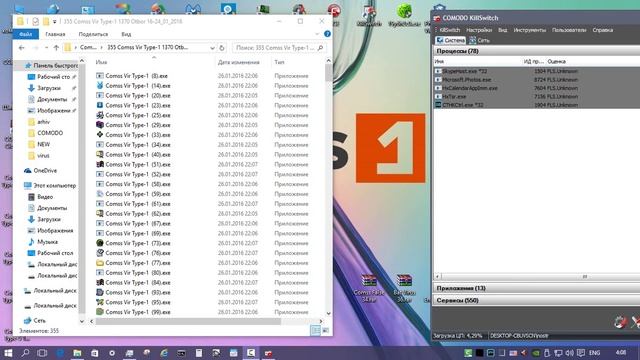Open the Пользователи menu
Screen dimensions: 640x360
(569, 30)
